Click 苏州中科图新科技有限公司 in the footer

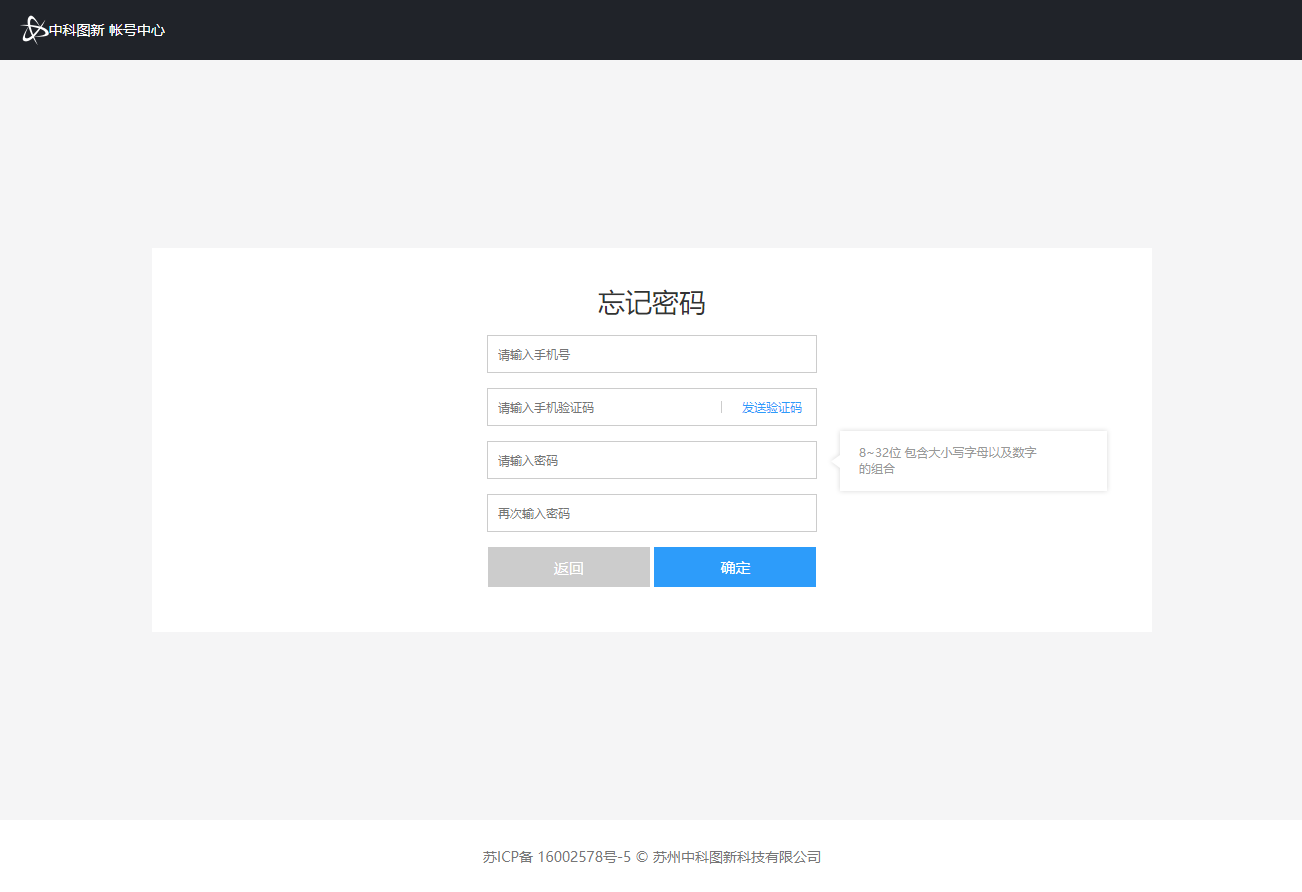737,857
